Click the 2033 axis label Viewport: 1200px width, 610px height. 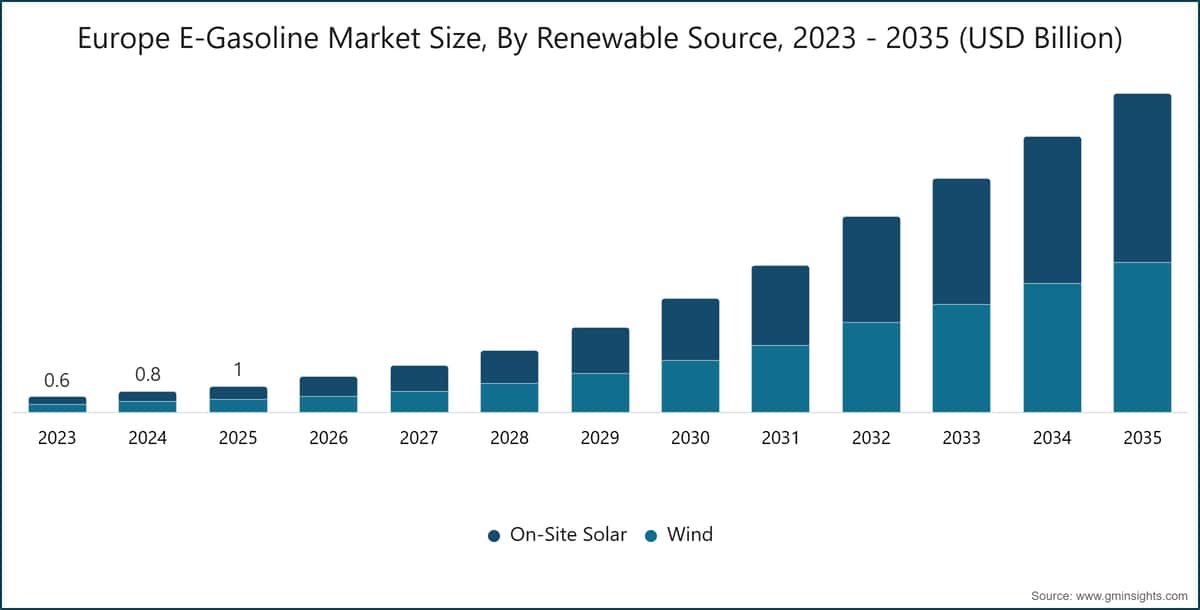[x=961, y=438]
